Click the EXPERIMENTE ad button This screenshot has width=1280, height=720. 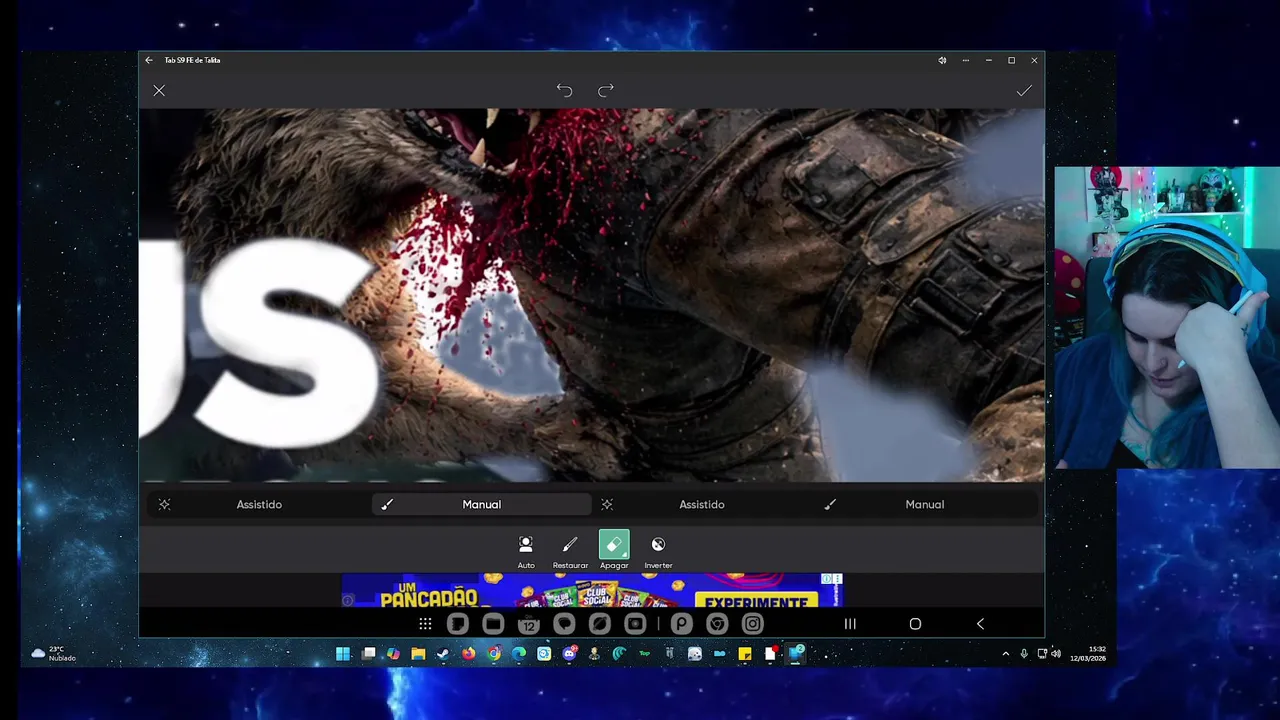[756, 601]
